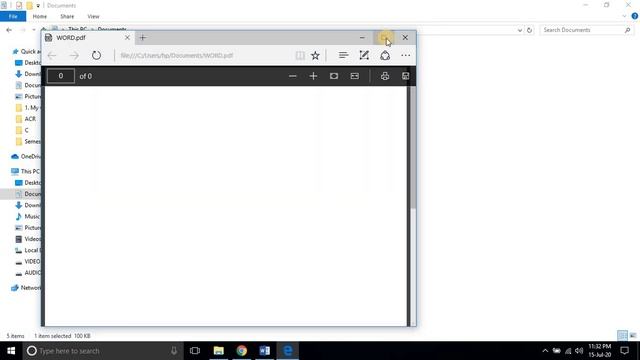Refresh the page in Edge
Image resolution: width=640 pixels, height=360 pixels.
(96, 55)
